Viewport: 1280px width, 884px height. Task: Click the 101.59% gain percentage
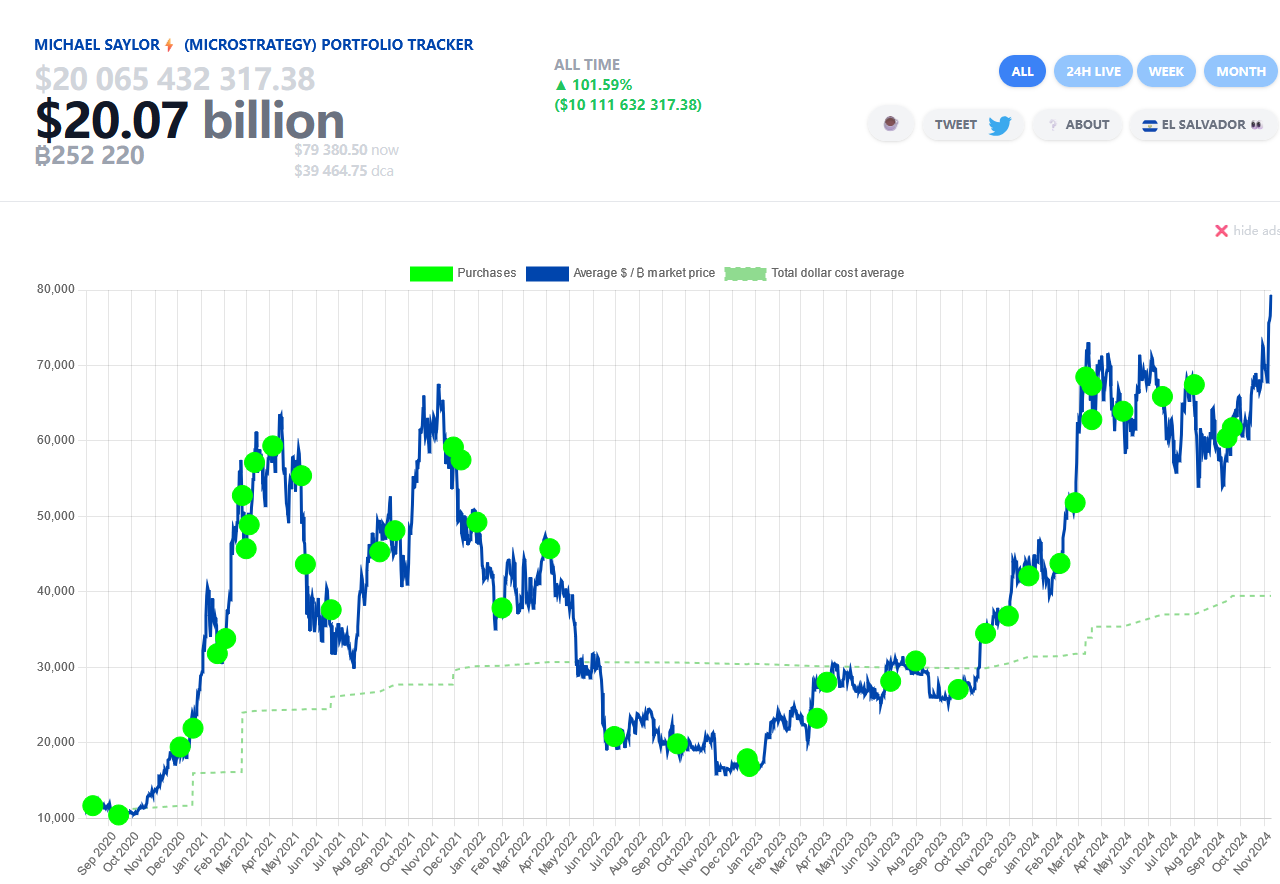[x=602, y=85]
